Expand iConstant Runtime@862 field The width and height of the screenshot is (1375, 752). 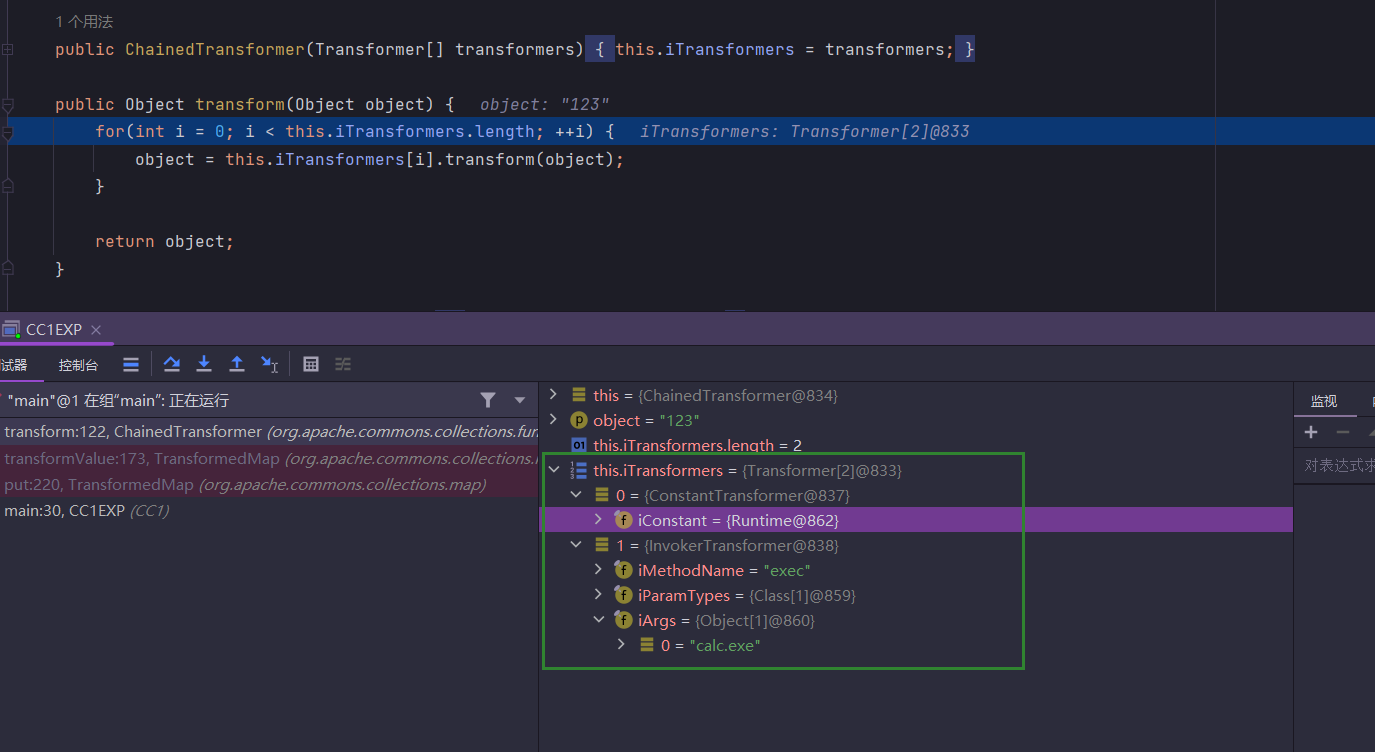tap(598, 520)
